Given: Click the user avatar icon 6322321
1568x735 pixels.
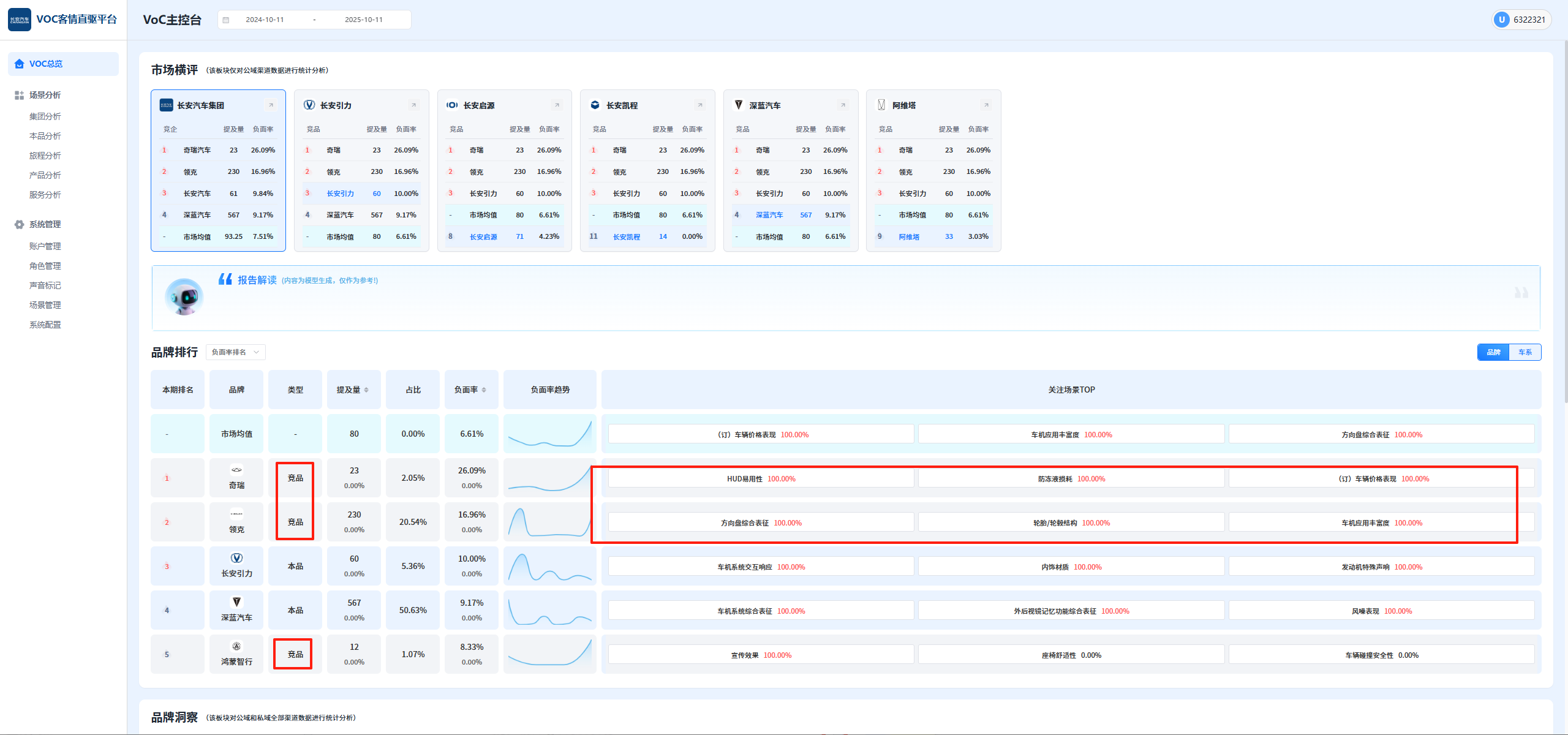Looking at the screenshot, I should click(1501, 20).
